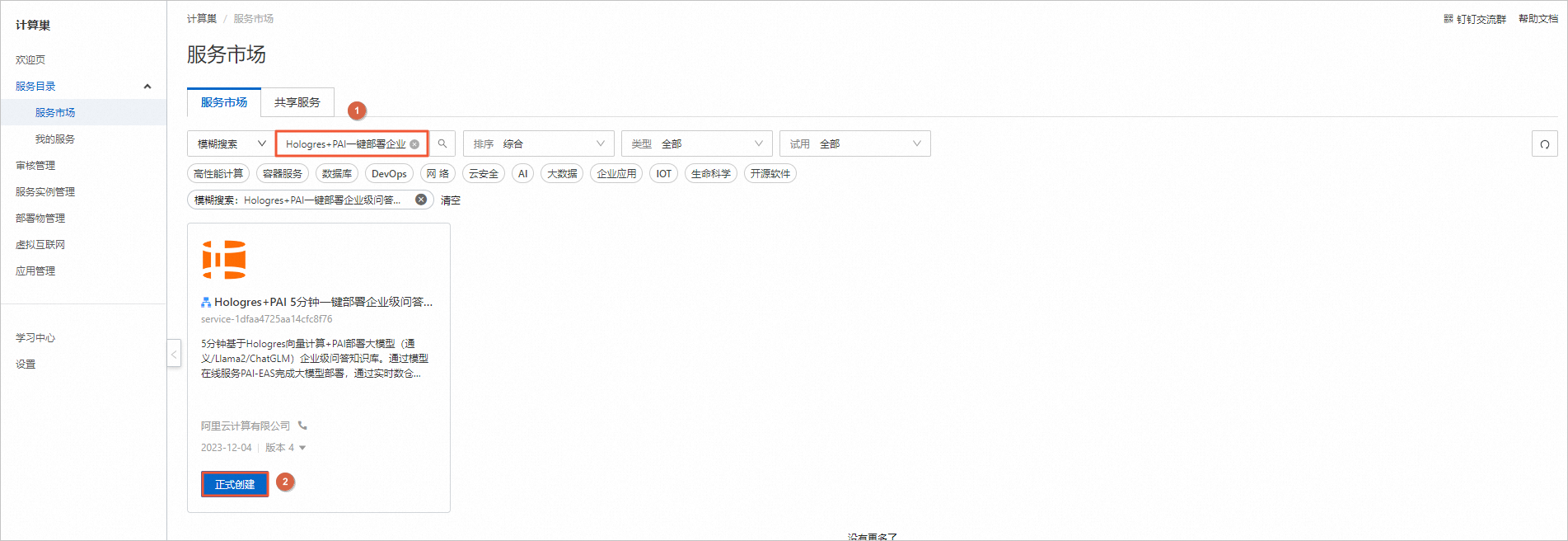
Task: Filter by 大数据 category tag
Action: pos(562,173)
